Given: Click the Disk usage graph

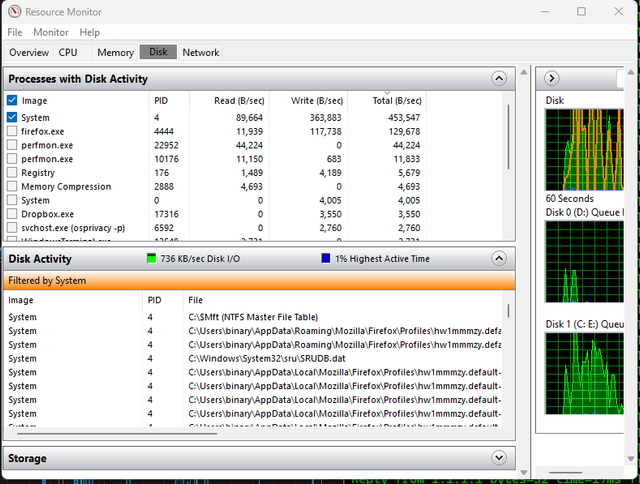Looking at the screenshot, I should tap(584, 150).
